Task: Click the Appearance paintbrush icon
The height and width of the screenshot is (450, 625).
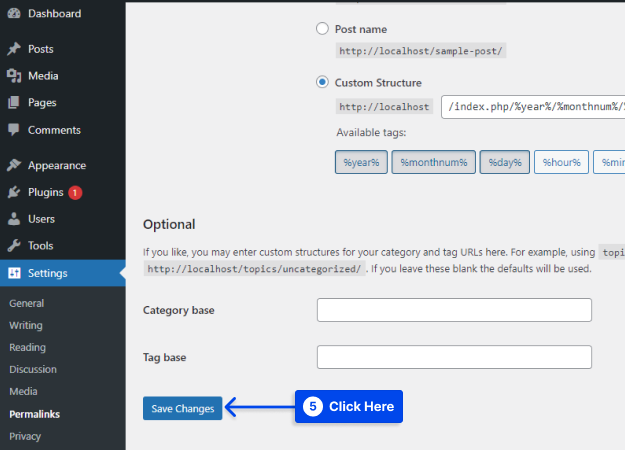Action: [x=14, y=165]
